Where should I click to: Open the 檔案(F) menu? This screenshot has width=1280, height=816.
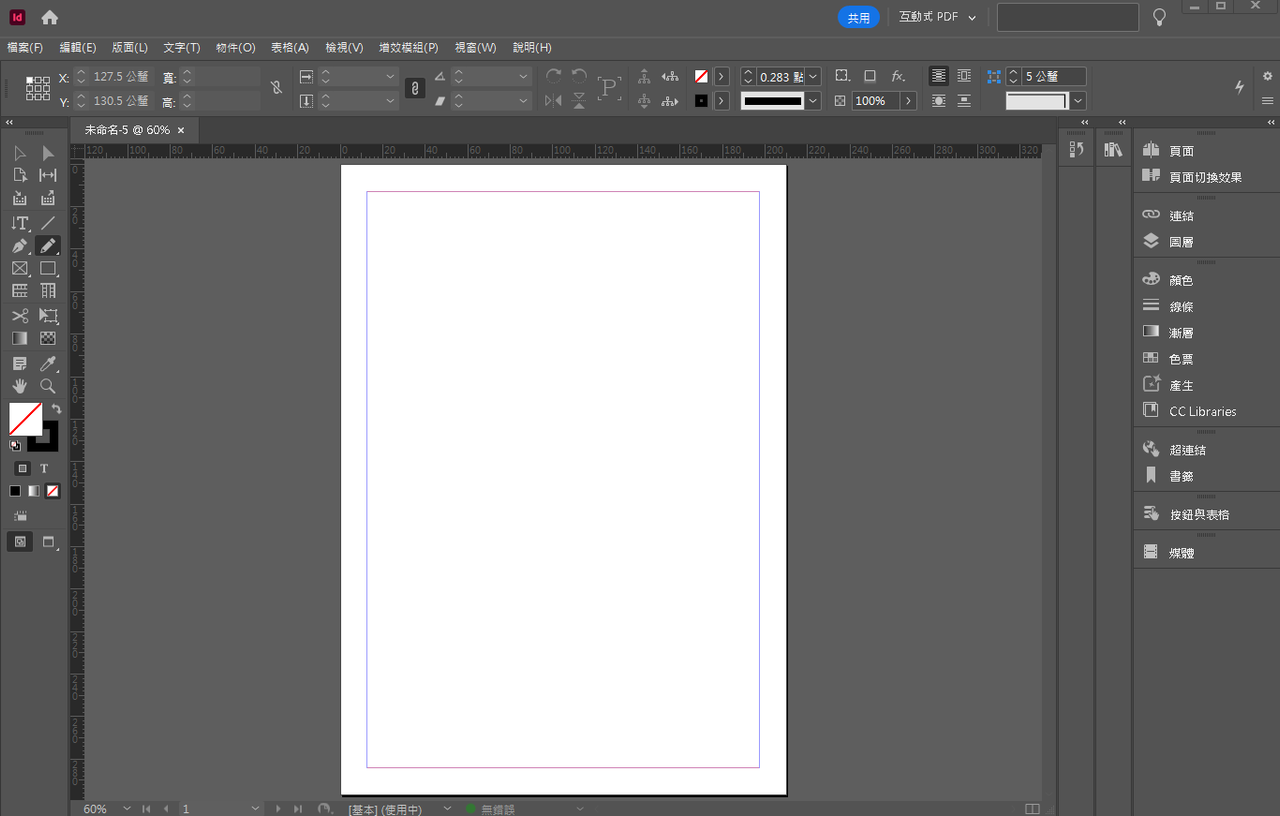(x=25, y=47)
